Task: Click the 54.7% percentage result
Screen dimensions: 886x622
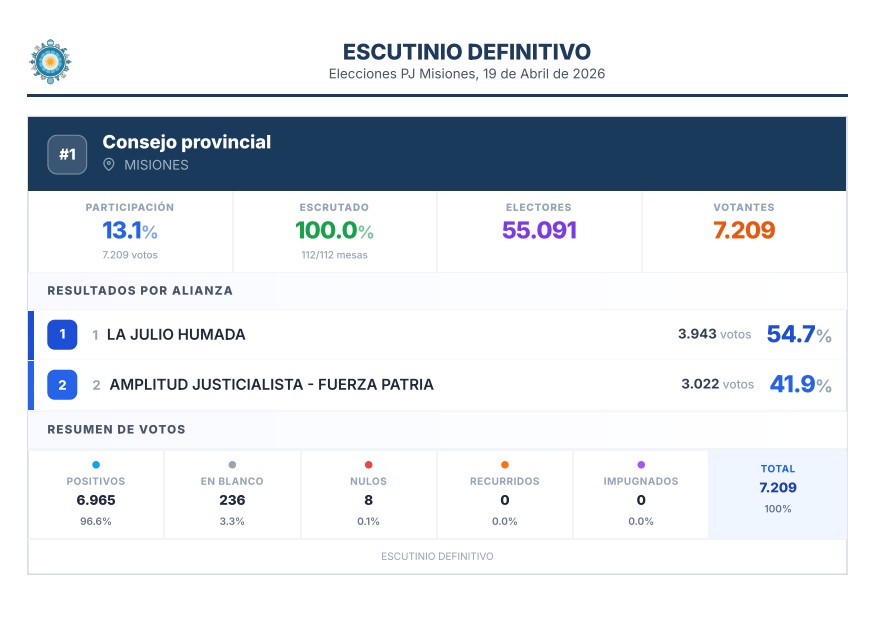Action: (x=798, y=335)
